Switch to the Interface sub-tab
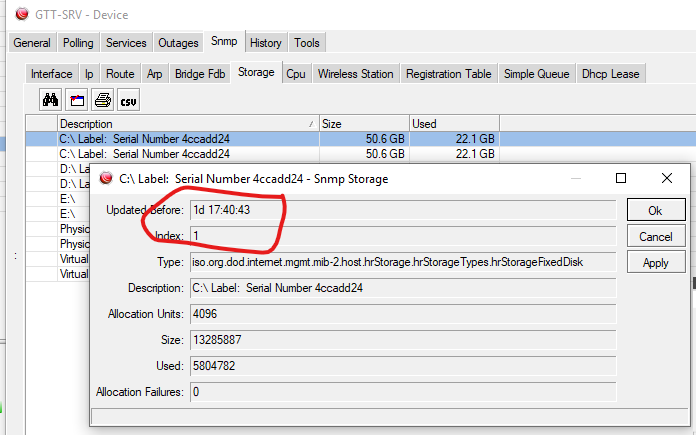 tap(51, 74)
